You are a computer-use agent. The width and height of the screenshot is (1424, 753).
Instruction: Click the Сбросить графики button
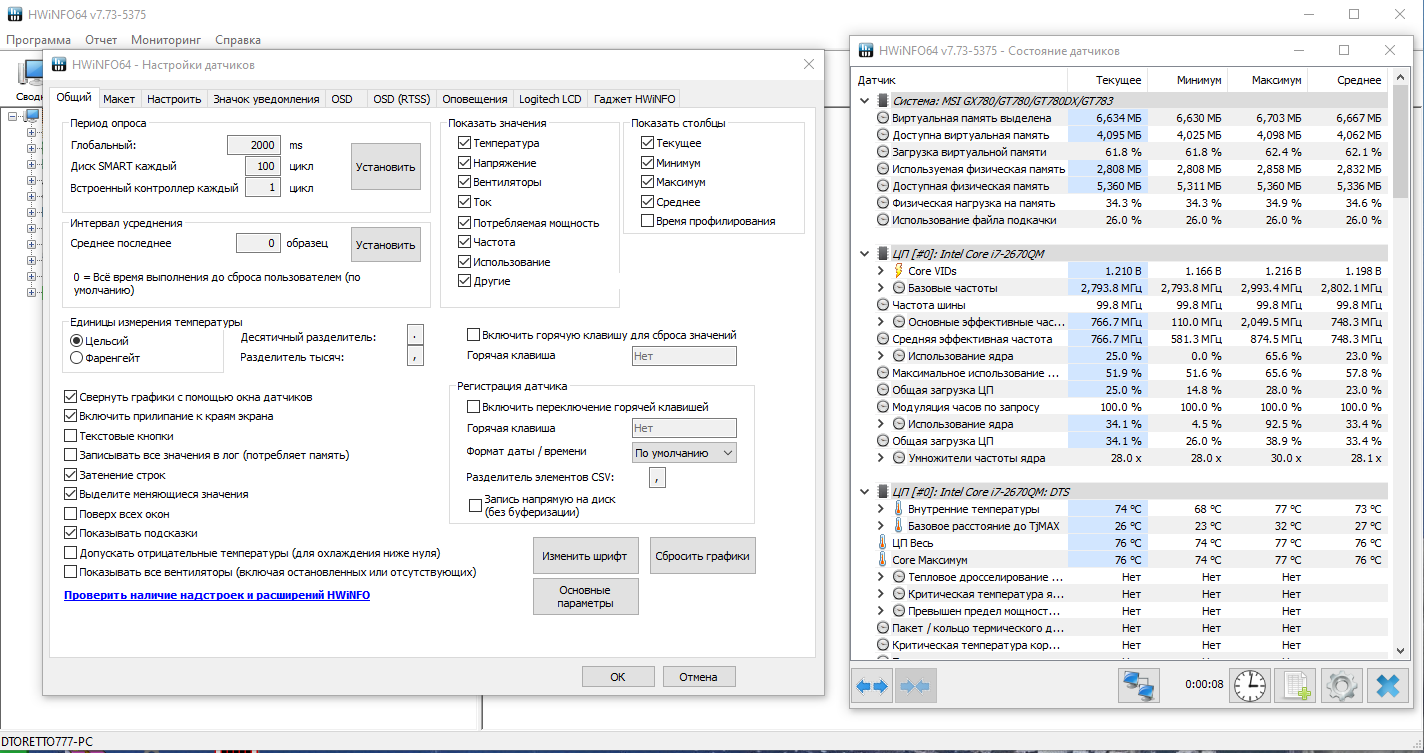coord(702,555)
